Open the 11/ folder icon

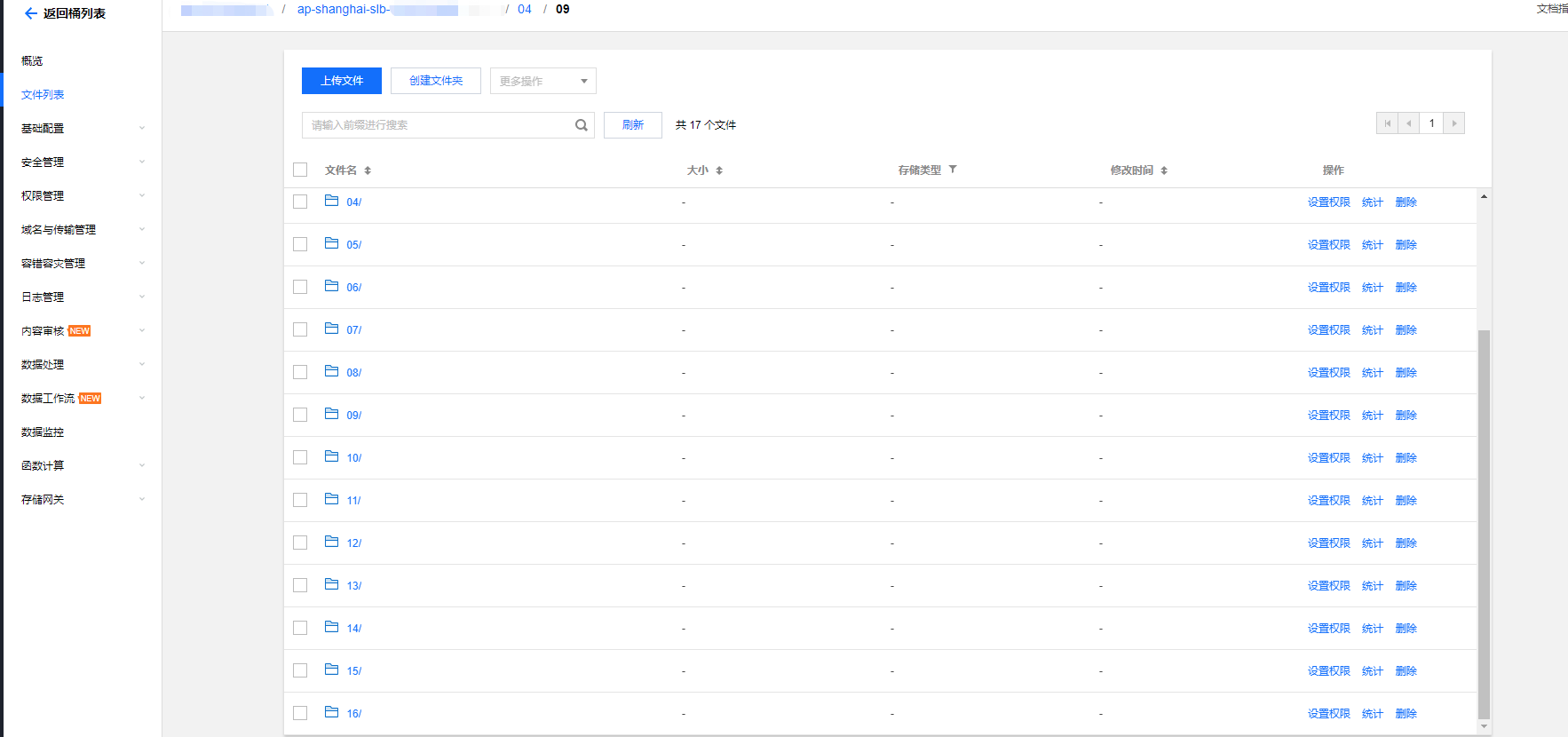pos(331,499)
